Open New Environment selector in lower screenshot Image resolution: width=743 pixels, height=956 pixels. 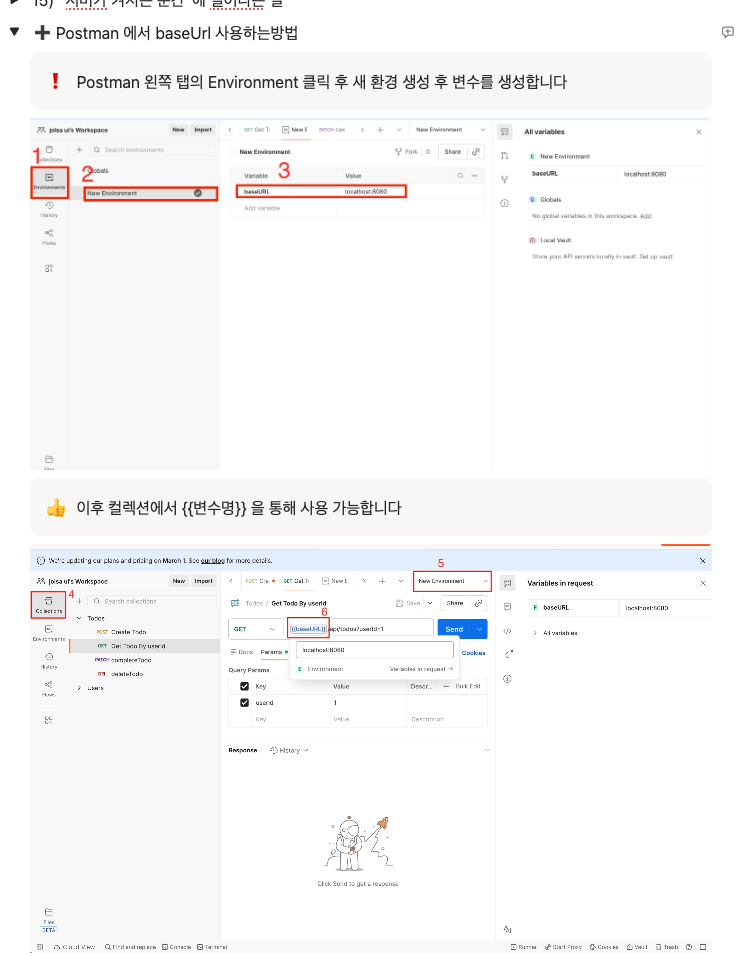click(x=452, y=581)
